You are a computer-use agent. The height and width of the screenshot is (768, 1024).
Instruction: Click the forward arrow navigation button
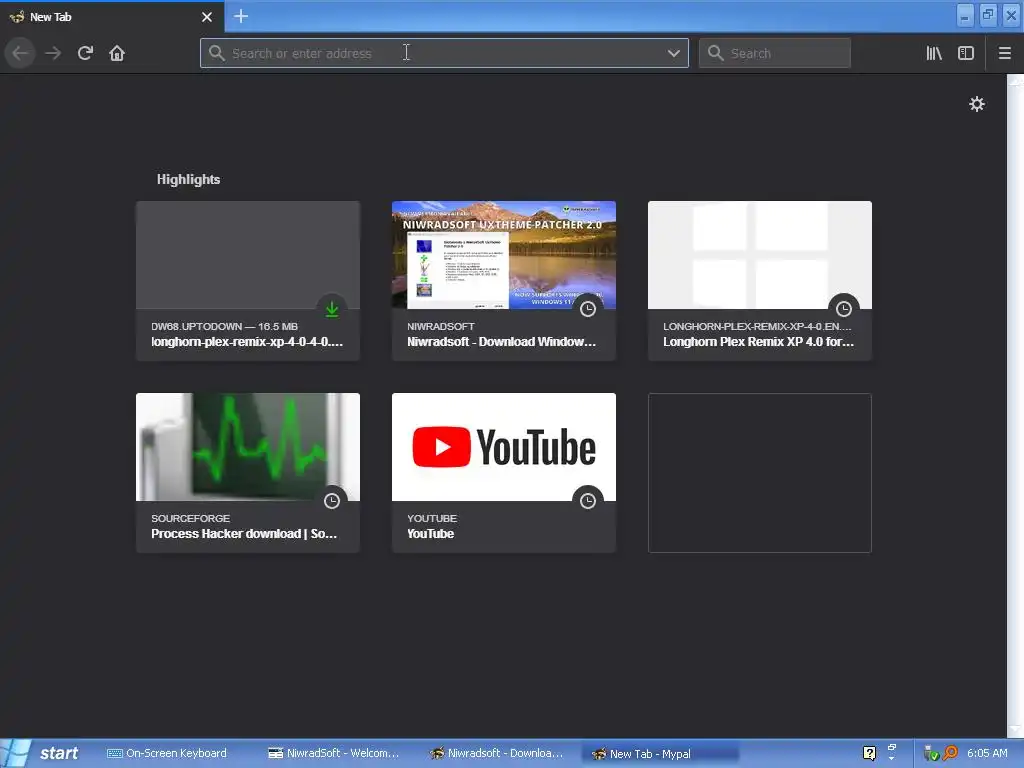coord(53,53)
